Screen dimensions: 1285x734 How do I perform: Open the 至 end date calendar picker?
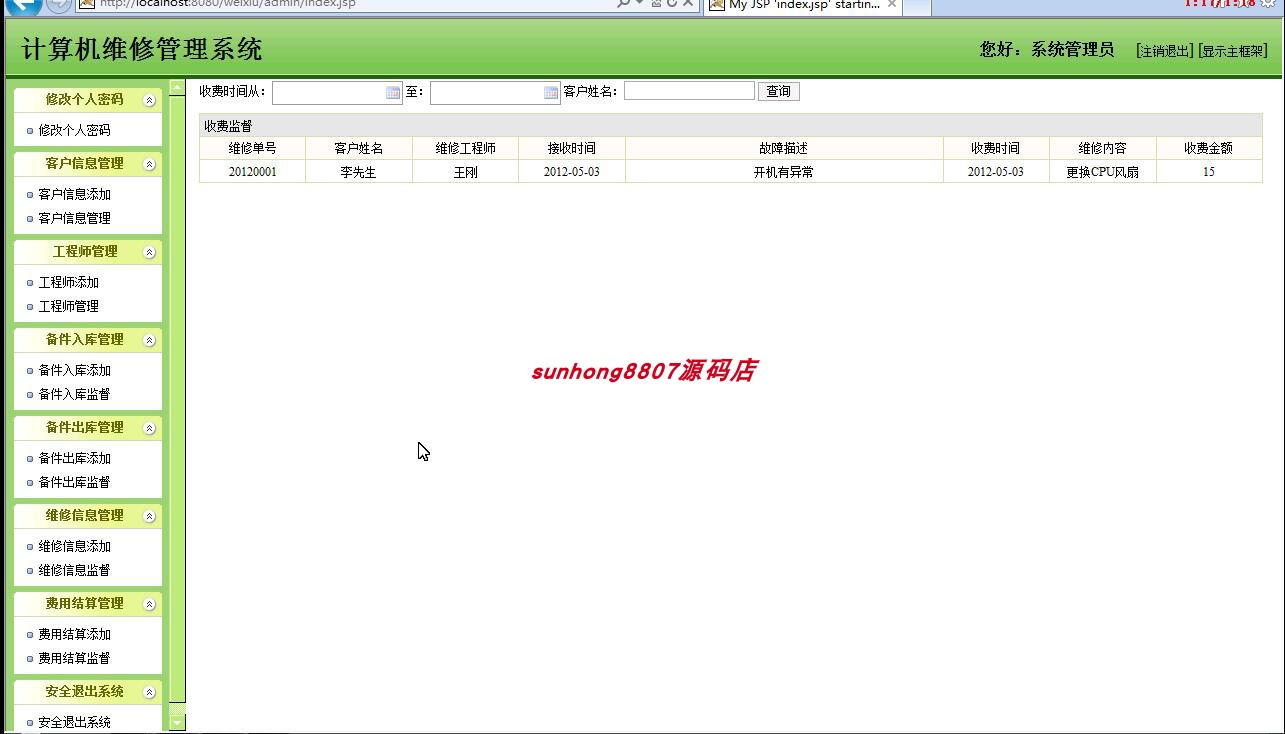[x=551, y=92]
